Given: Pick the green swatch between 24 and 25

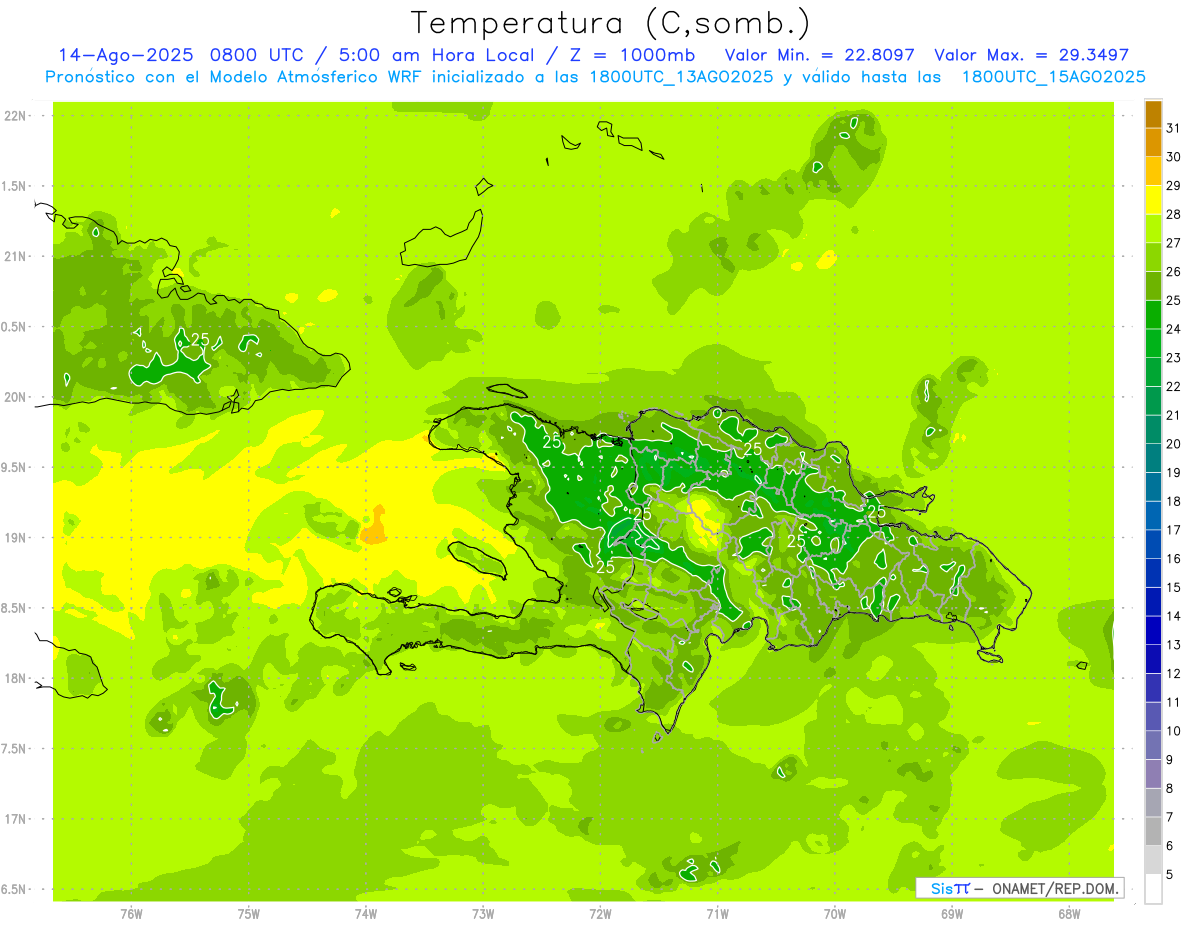Looking at the screenshot, I should tap(1153, 316).
